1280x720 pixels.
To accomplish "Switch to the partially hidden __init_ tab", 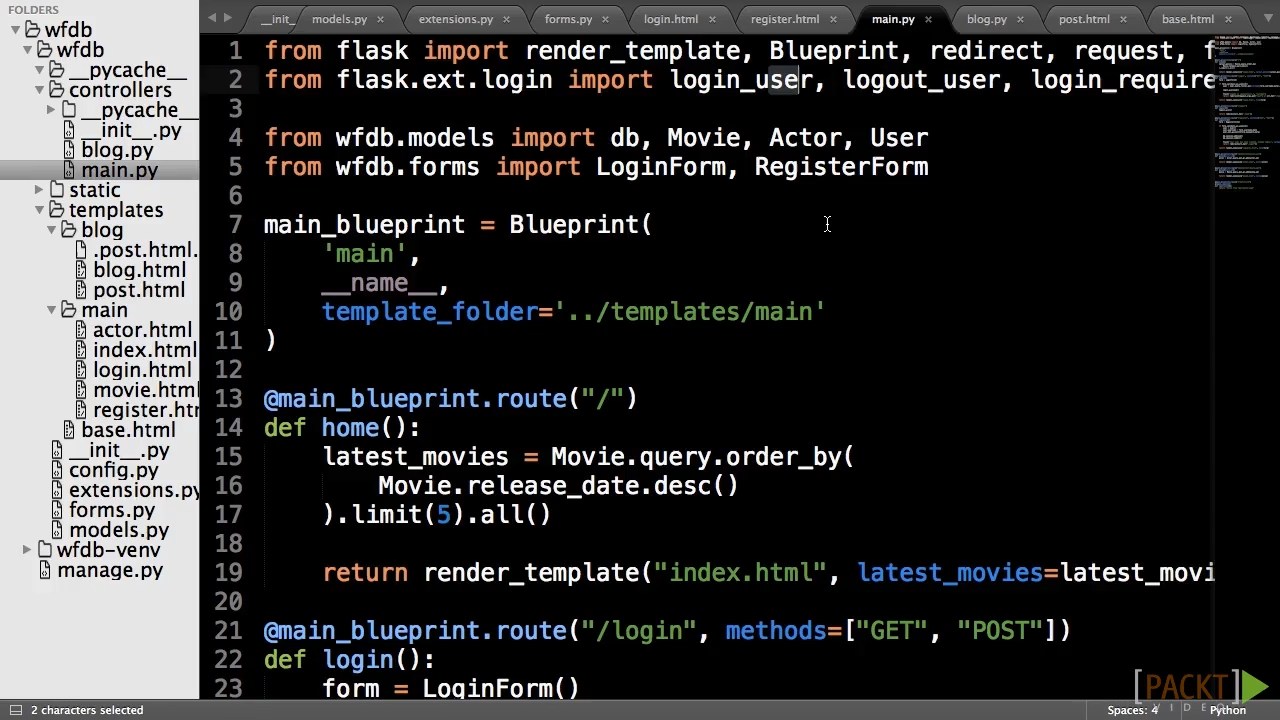I will tap(275, 19).
